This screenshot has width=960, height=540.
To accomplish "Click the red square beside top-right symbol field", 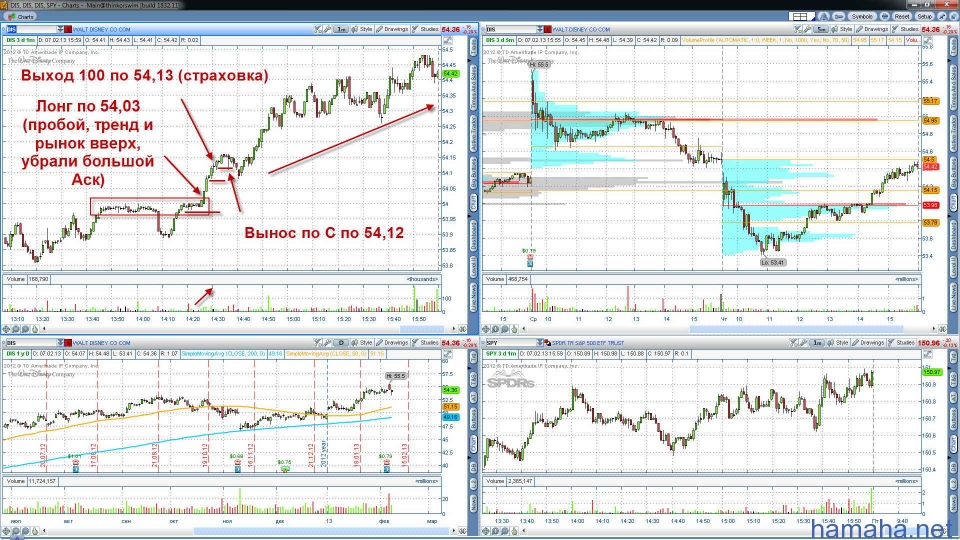I will tap(548, 29).
